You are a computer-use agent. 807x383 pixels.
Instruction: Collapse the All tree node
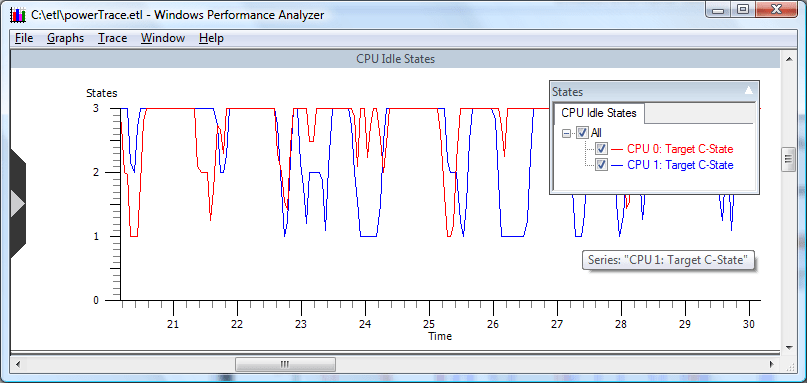click(567, 133)
